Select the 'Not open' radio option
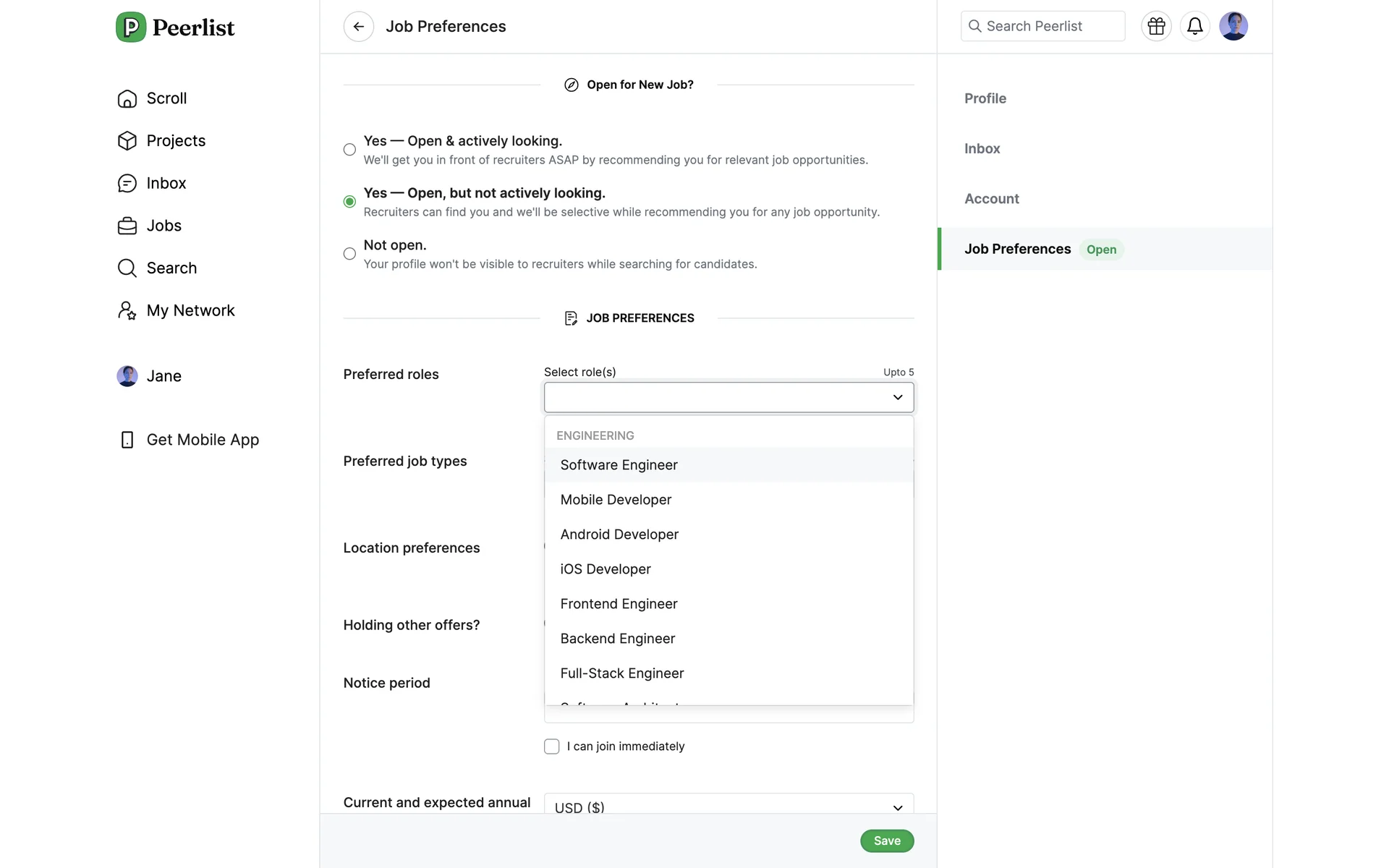 coord(349,254)
